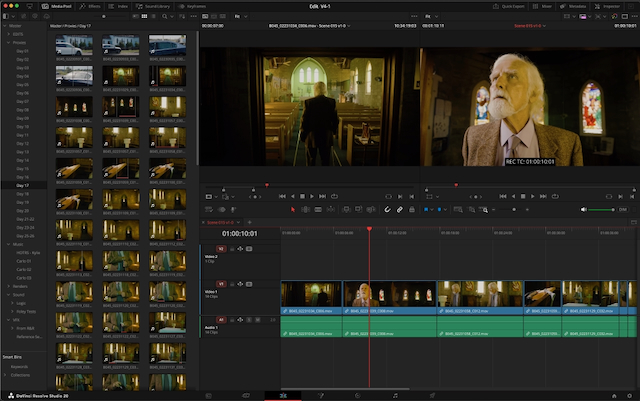Open the Mixer panel
Screen dimensions: 640x401
pos(542,6)
